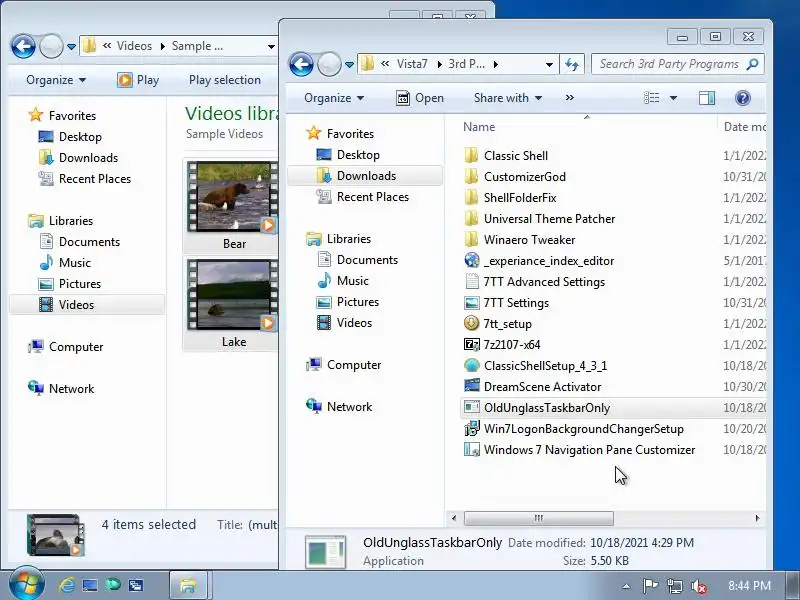The height and width of the screenshot is (600, 800).
Task: Expand toolbar overflow chevron
Action: click(x=570, y=97)
